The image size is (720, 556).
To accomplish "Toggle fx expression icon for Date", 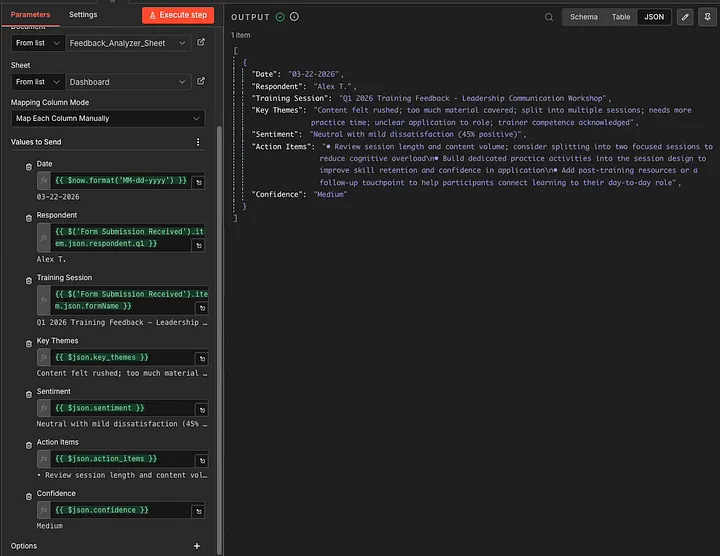I will click(x=44, y=180).
